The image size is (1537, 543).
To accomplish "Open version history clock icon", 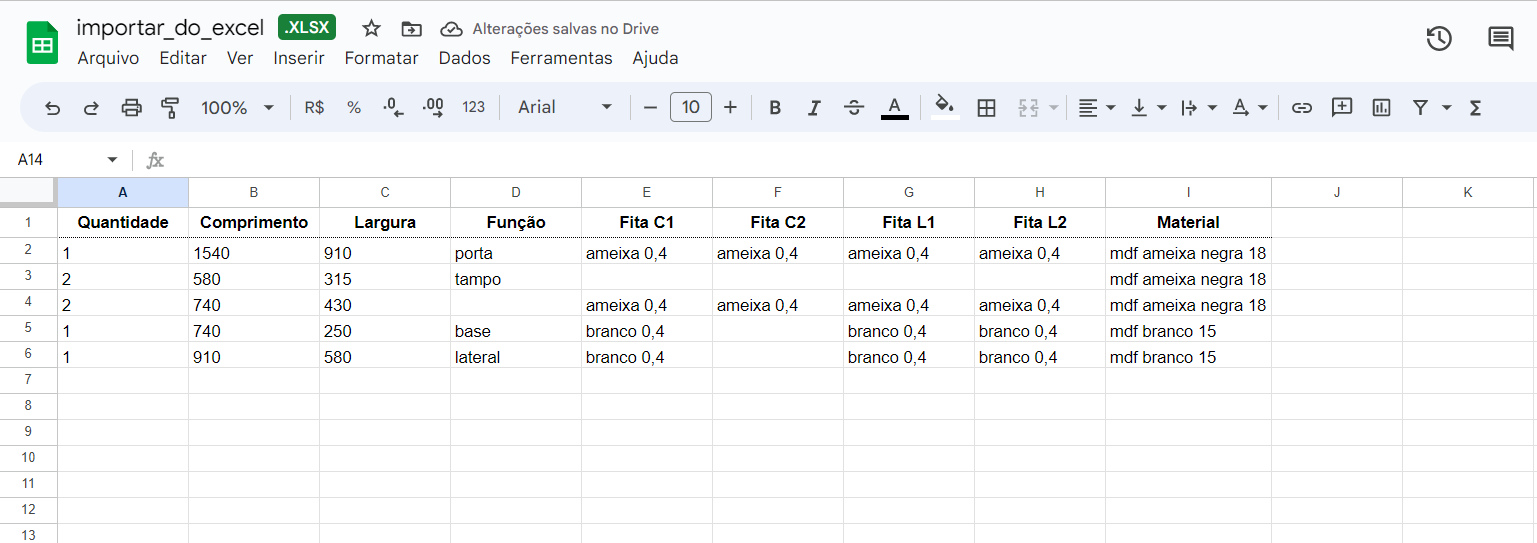I will 1438,39.
